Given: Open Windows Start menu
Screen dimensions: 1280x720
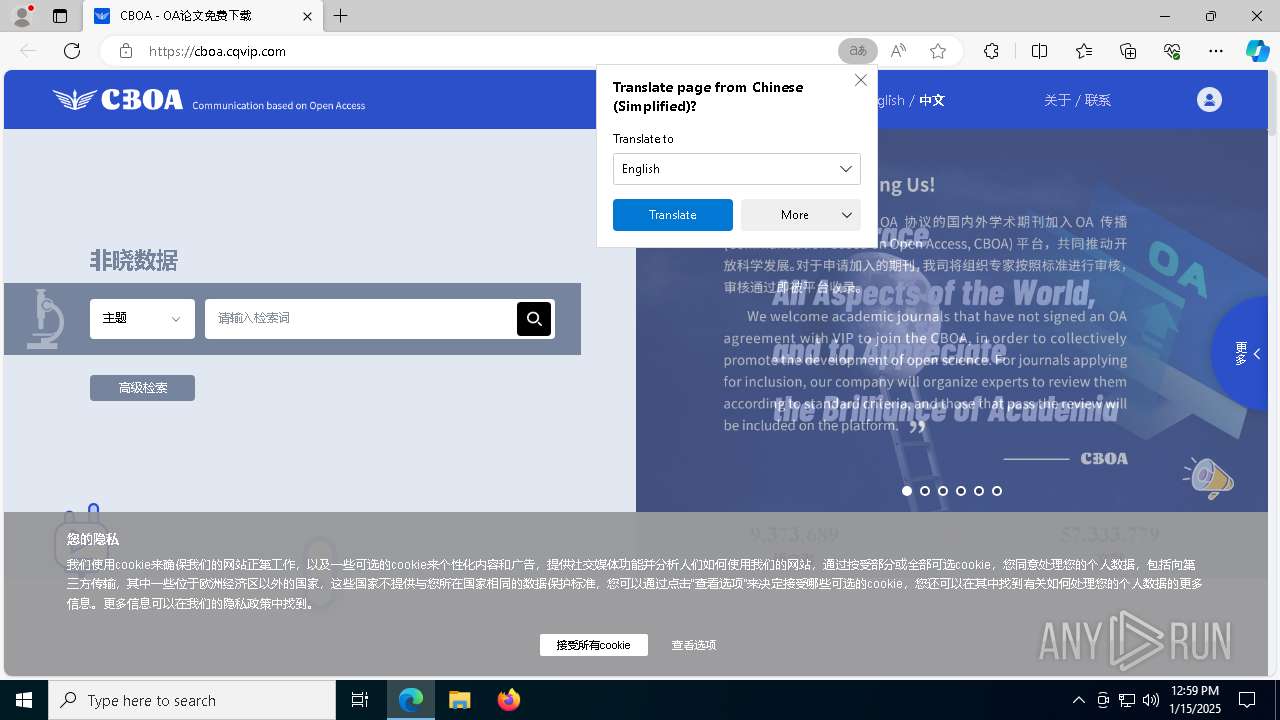Looking at the screenshot, I should click(x=24, y=700).
